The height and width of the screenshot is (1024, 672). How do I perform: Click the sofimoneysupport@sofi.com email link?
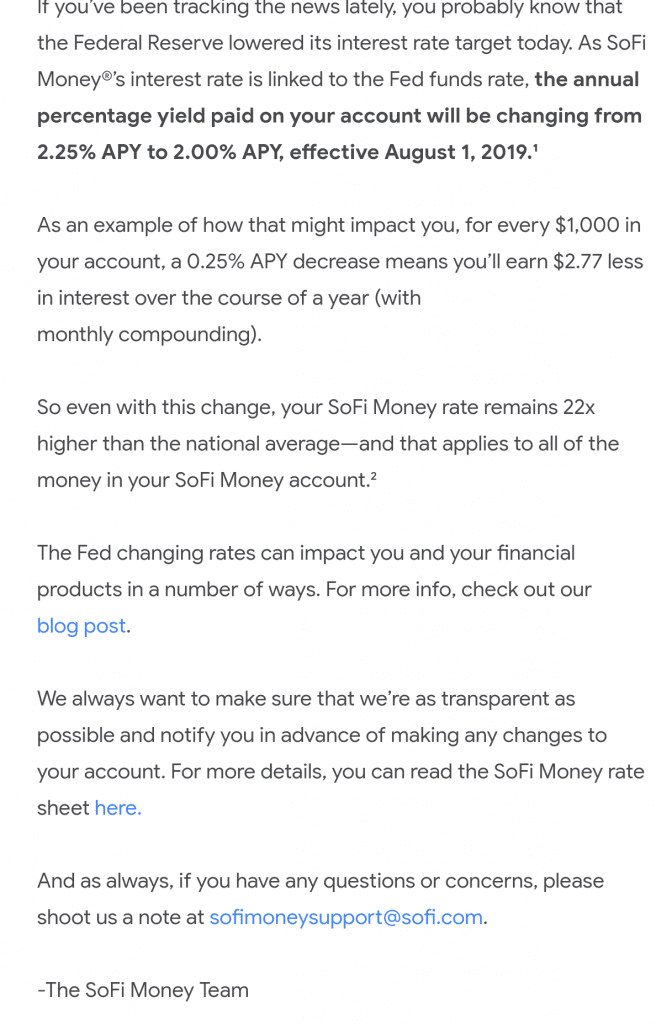coord(346,917)
